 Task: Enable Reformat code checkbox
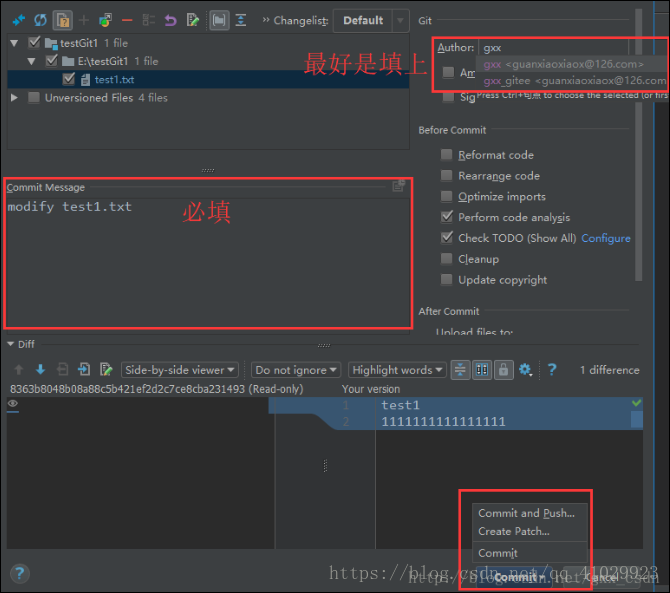447,154
